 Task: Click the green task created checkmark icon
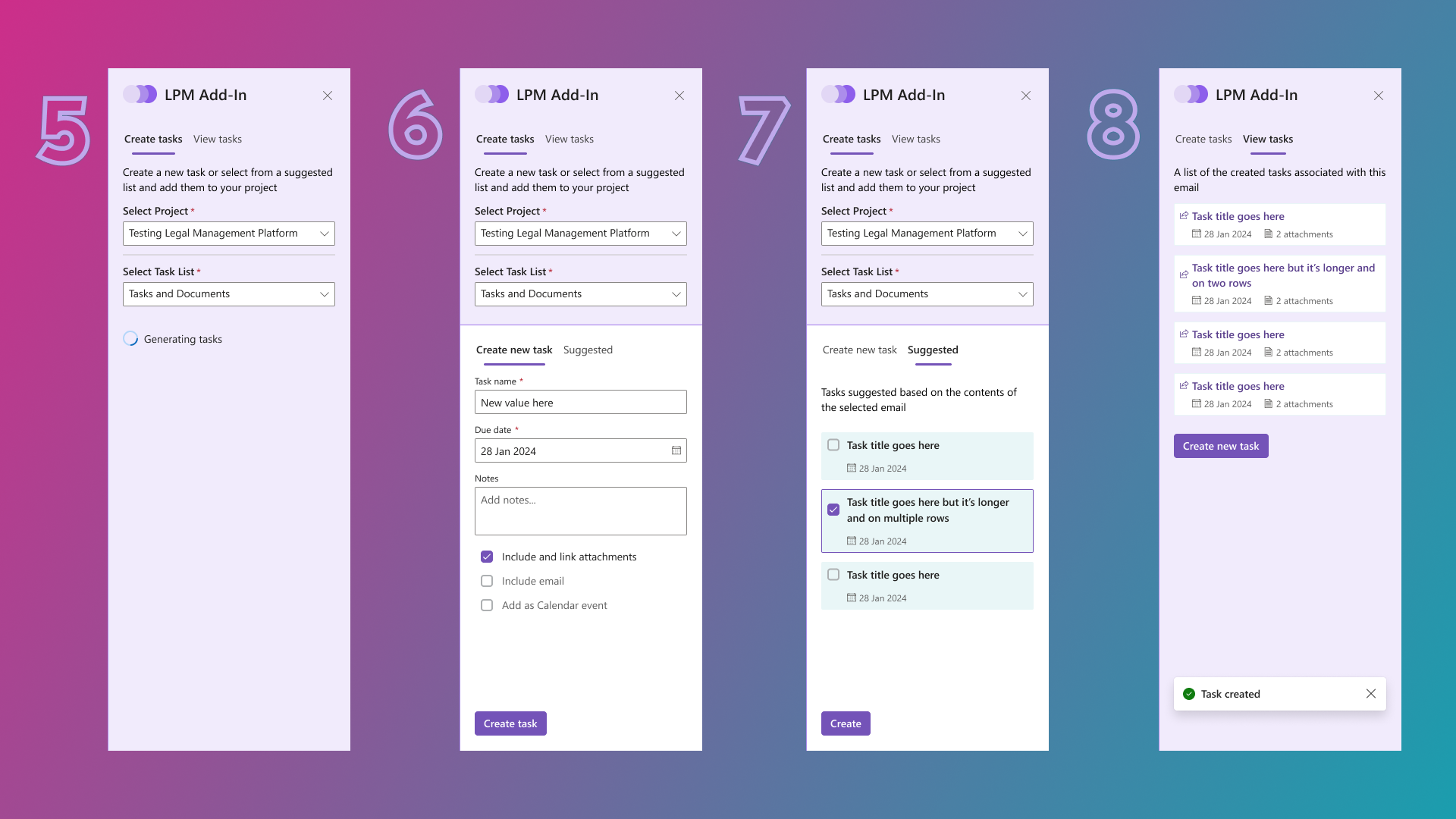(x=1189, y=693)
